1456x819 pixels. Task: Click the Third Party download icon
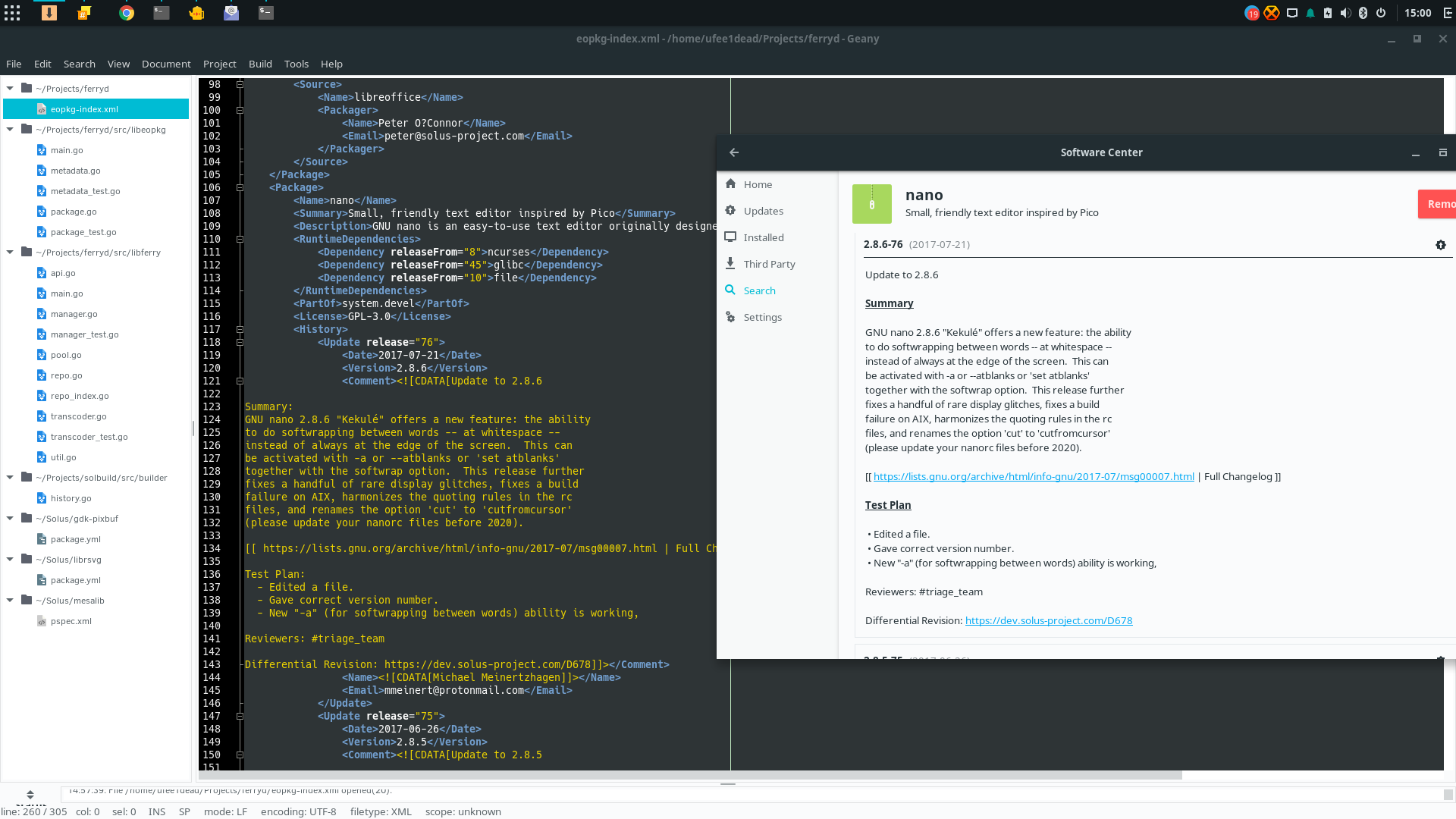pos(730,264)
